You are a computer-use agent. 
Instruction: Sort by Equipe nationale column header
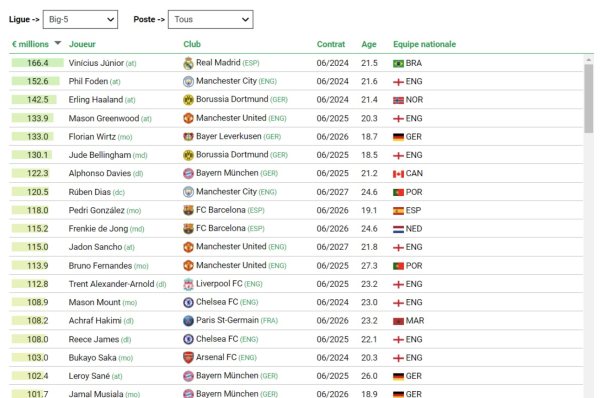tap(424, 44)
